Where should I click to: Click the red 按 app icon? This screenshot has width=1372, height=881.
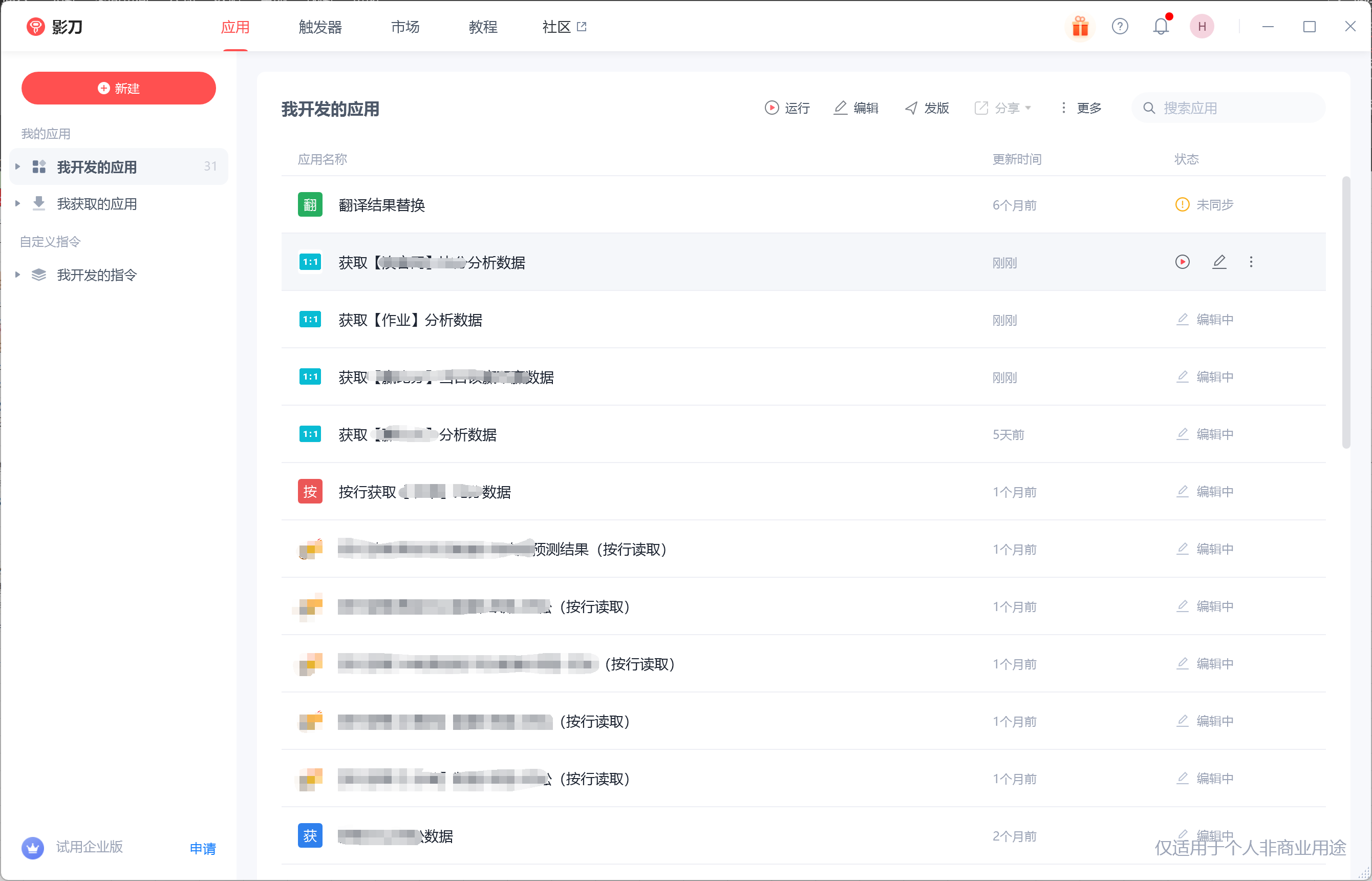310,491
